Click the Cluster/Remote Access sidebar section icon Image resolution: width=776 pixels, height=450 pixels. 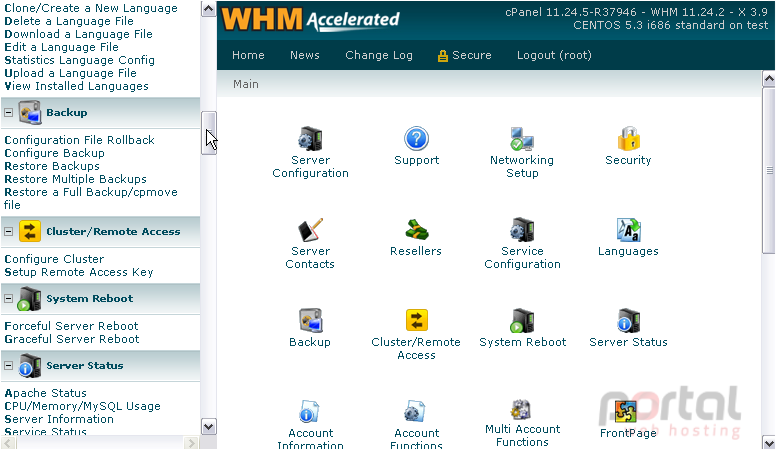pyautogui.click(x=30, y=231)
